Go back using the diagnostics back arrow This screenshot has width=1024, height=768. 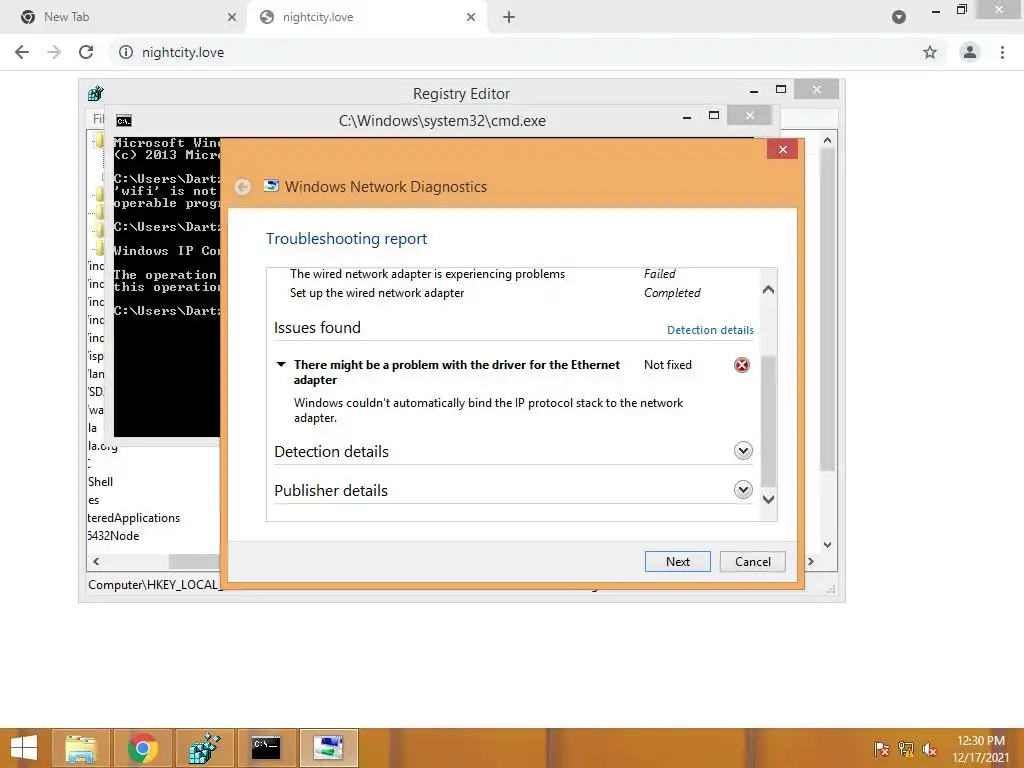[242, 187]
